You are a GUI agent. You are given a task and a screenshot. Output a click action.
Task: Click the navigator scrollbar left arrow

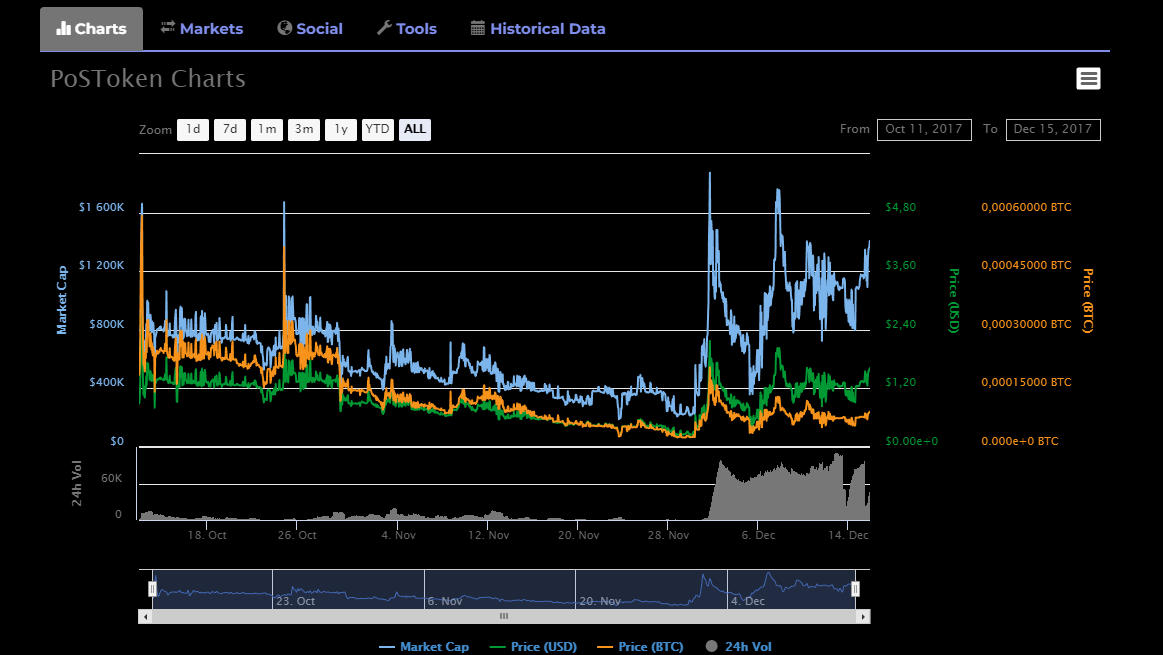[x=145, y=616]
